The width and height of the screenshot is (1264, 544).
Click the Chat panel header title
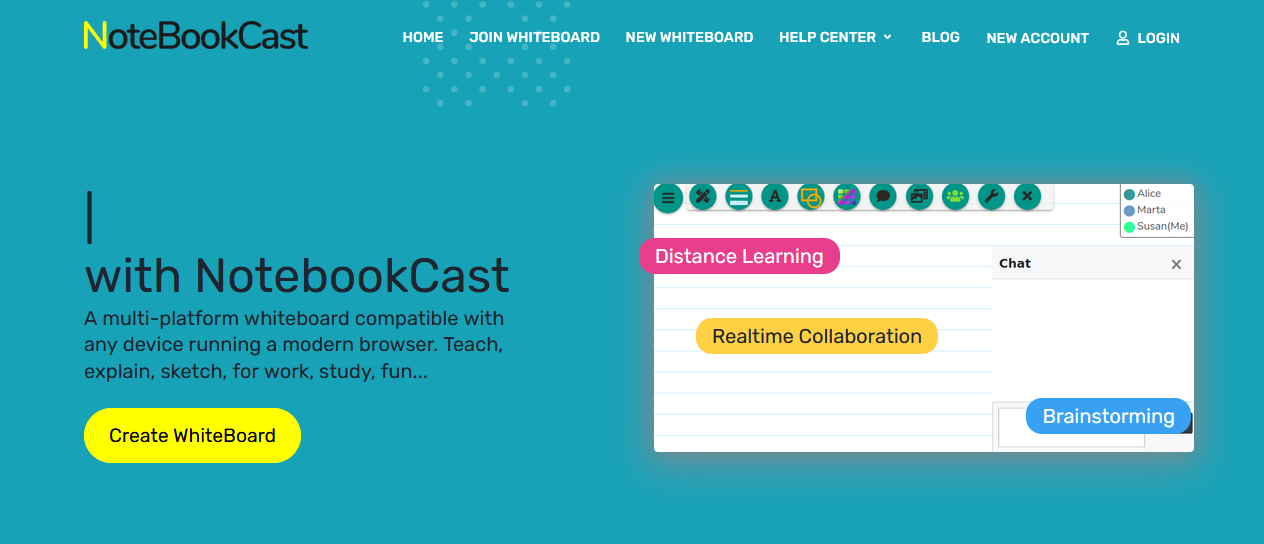(x=1015, y=263)
